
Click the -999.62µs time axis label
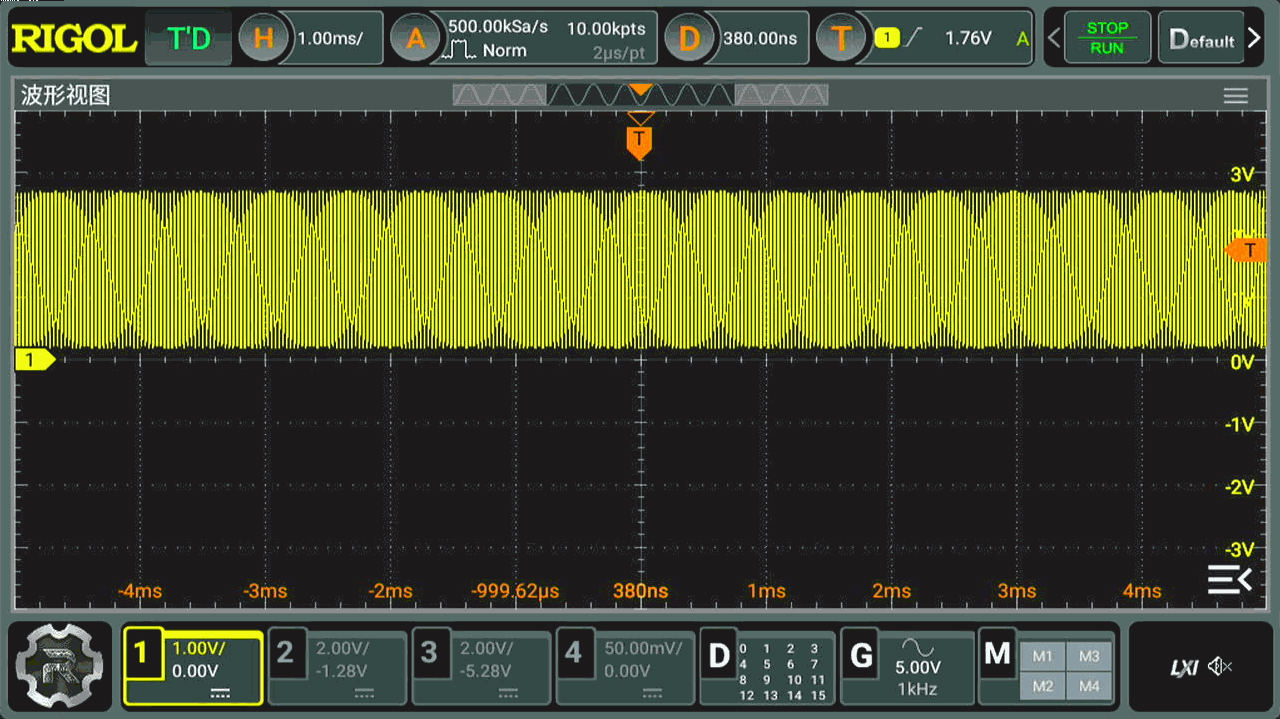point(515,591)
